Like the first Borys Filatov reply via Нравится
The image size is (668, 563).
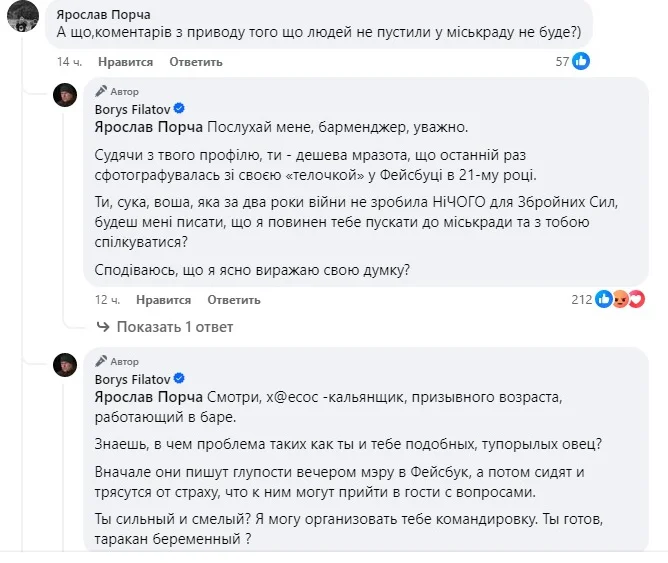pos(162,300)
